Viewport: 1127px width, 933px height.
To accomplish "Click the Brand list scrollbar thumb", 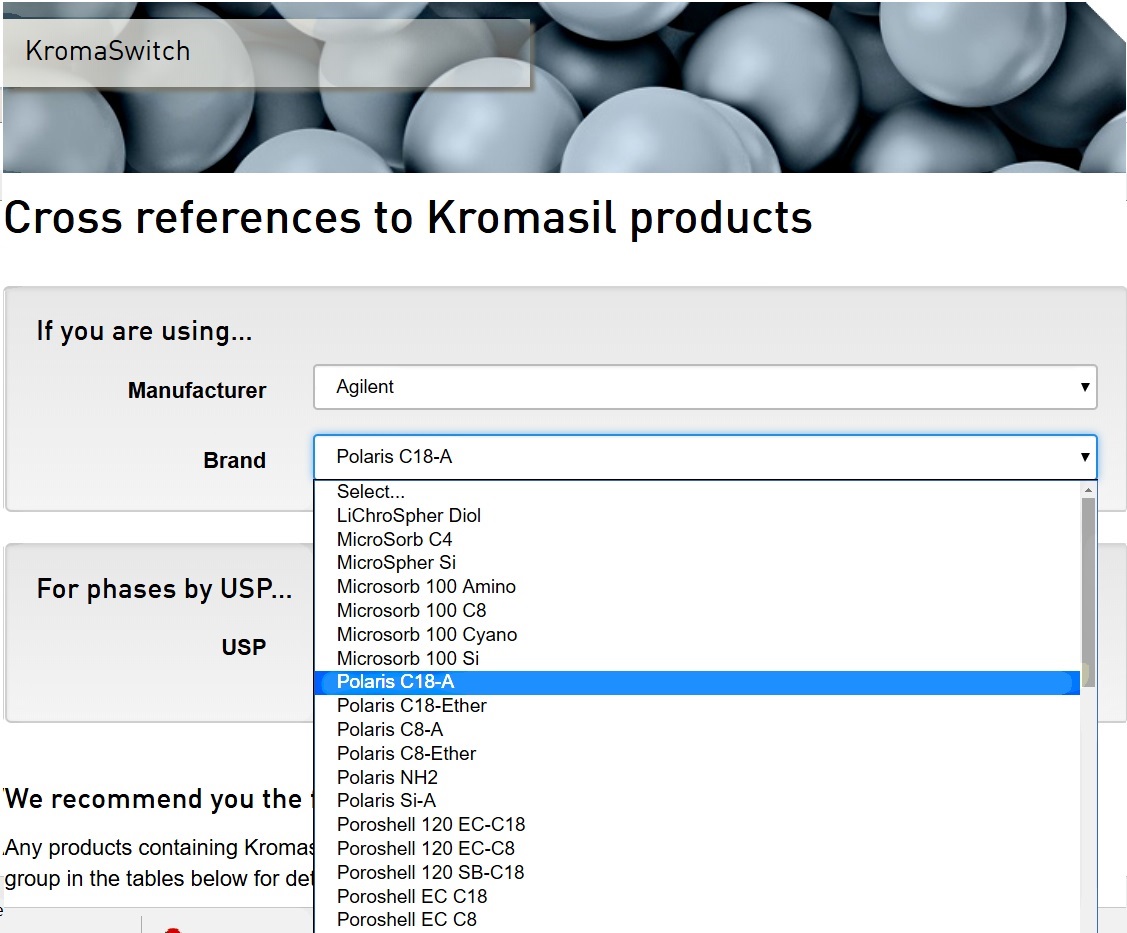I will pos(1088,592).
